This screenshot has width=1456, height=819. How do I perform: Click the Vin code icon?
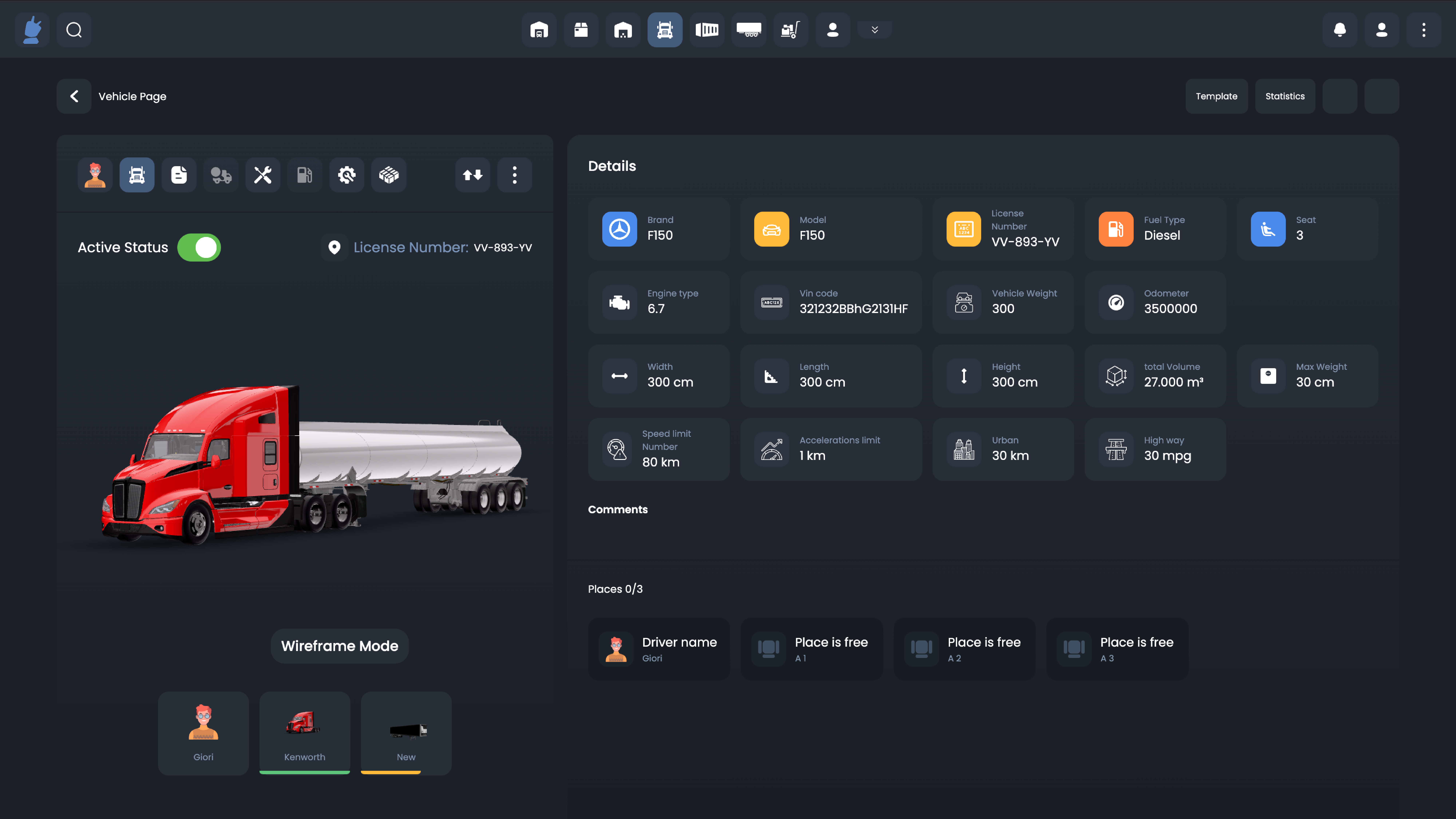pyautogui.click(x=771, y=302)
